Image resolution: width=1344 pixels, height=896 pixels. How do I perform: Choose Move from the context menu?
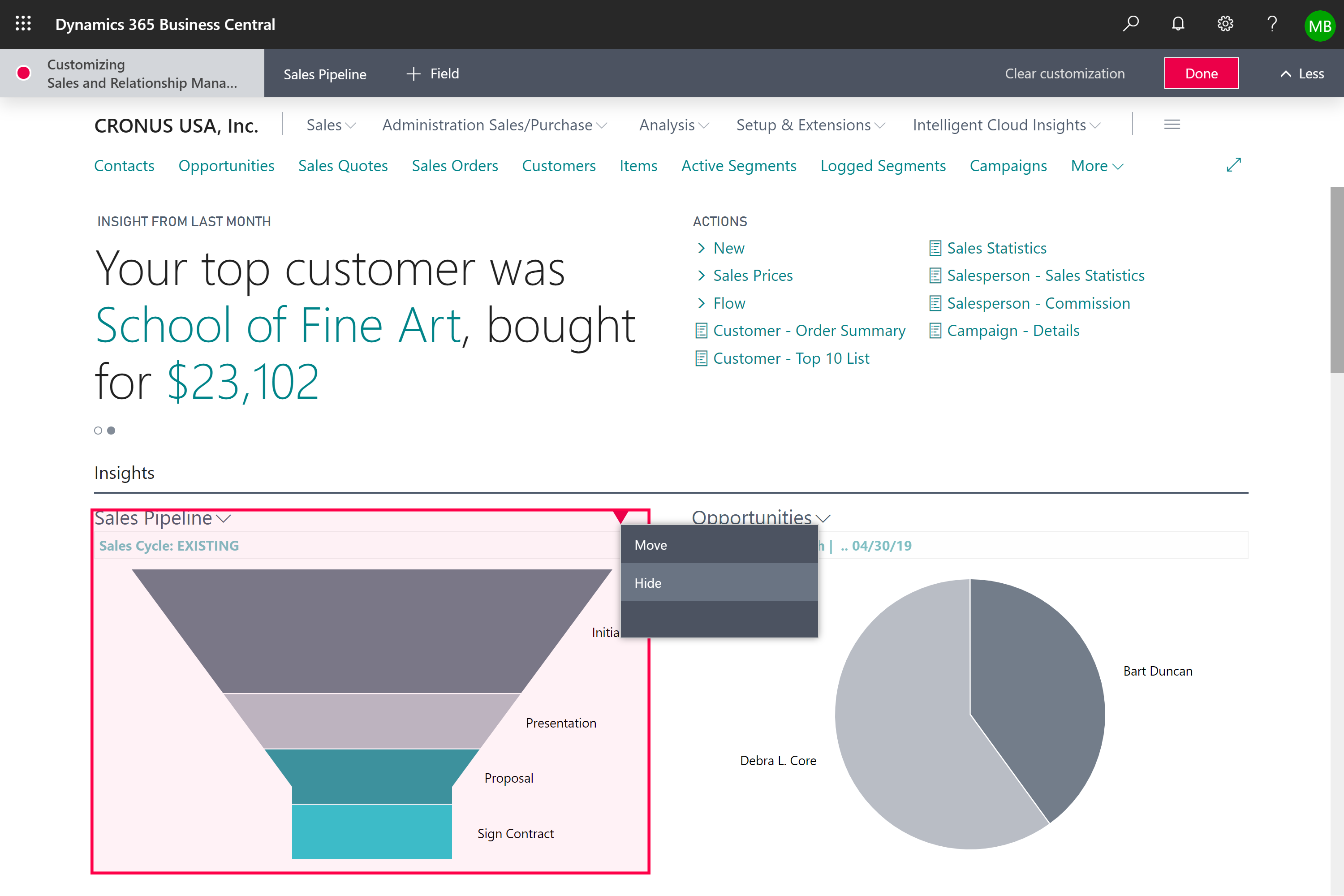pyautogui.click(x=719, y=545)
